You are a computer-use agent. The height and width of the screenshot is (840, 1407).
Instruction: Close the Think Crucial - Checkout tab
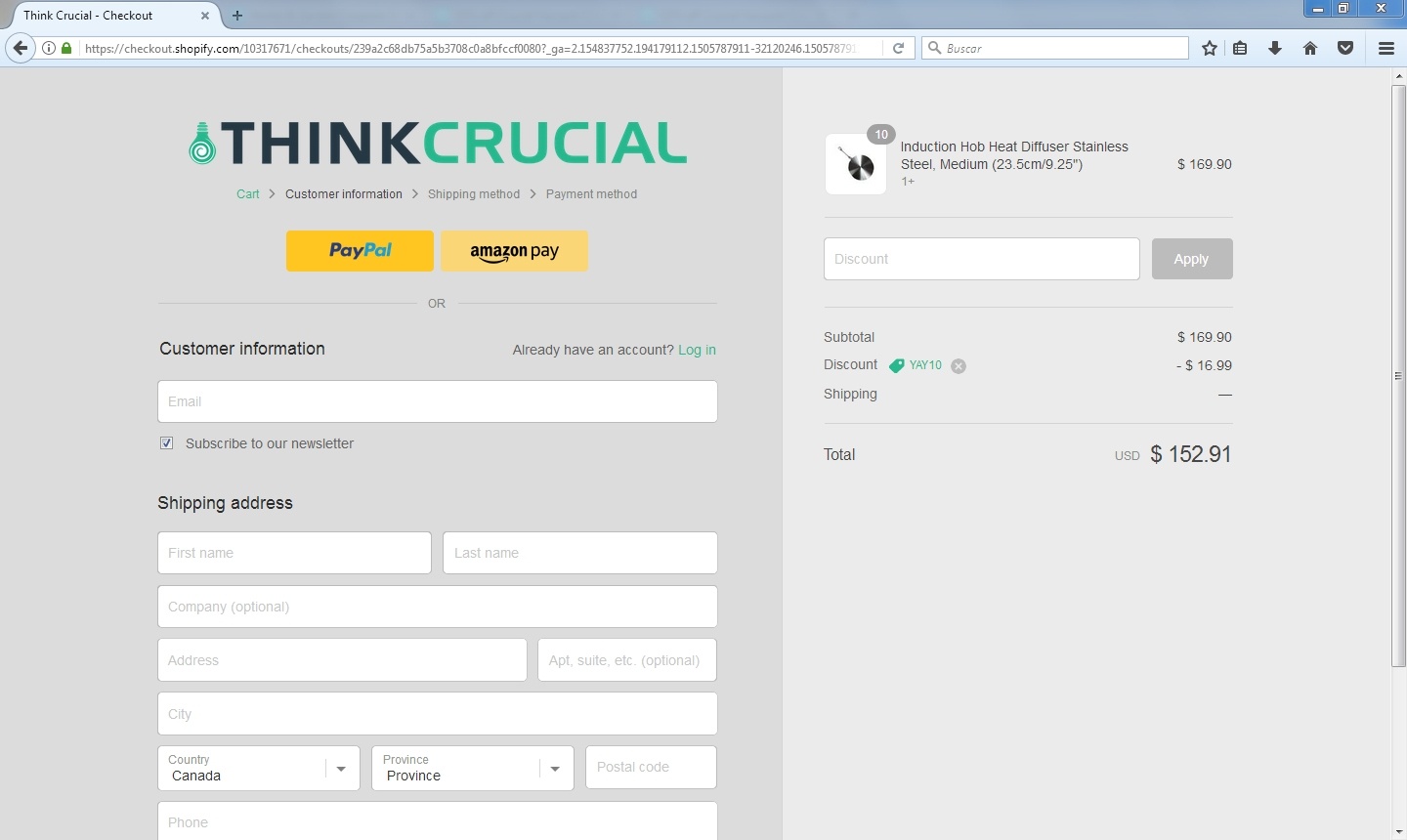tap(205, 16)
